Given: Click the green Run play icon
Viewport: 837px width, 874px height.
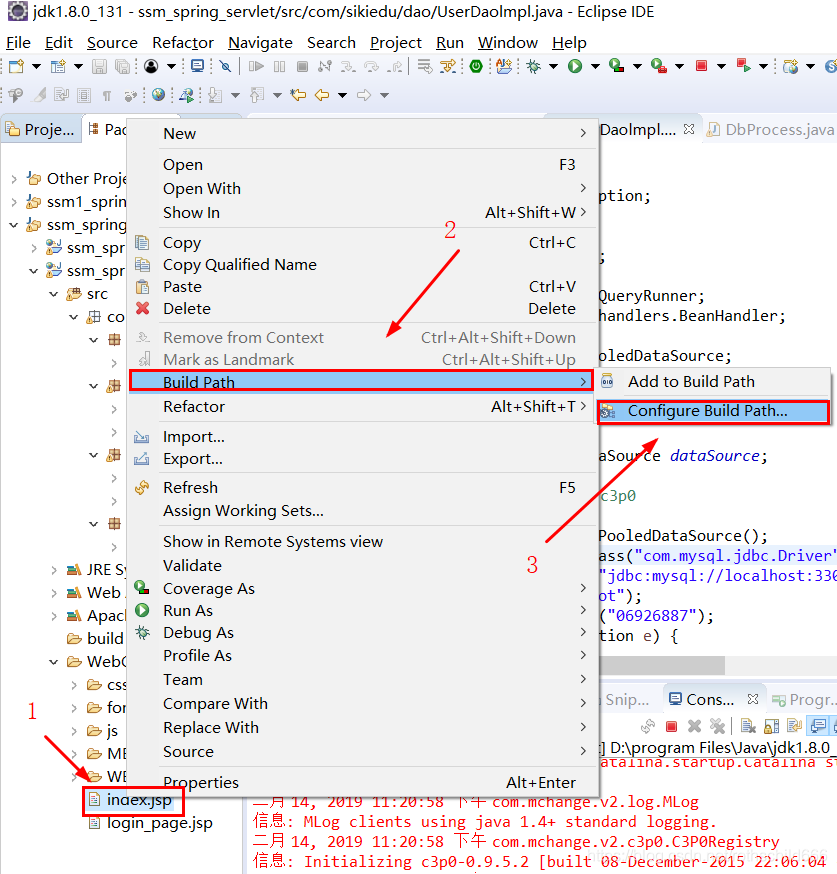Looking at the screenshot, I should pyautogui.click(x=575, y=66).
